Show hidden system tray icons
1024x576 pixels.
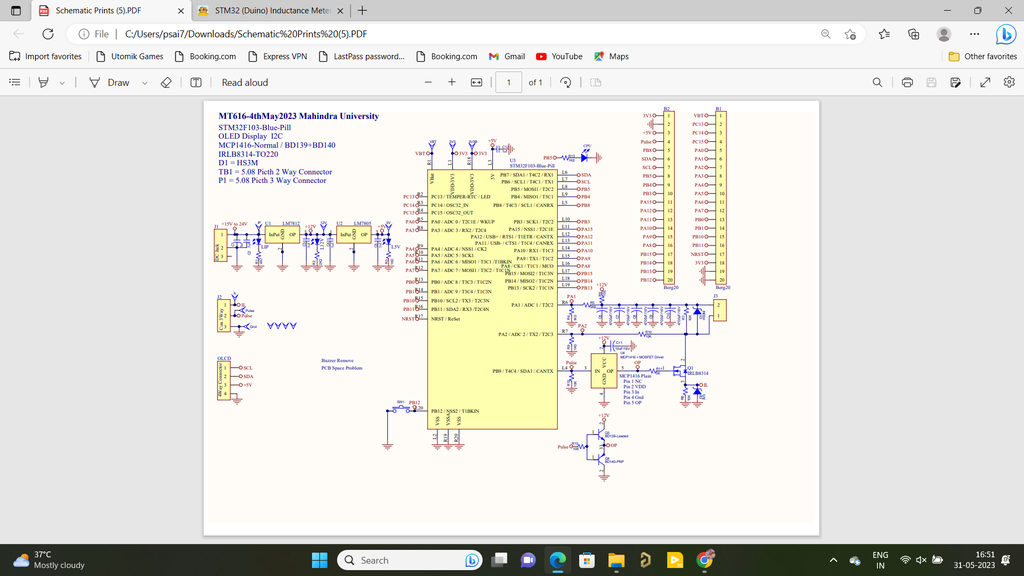click(x=834, y=560)
